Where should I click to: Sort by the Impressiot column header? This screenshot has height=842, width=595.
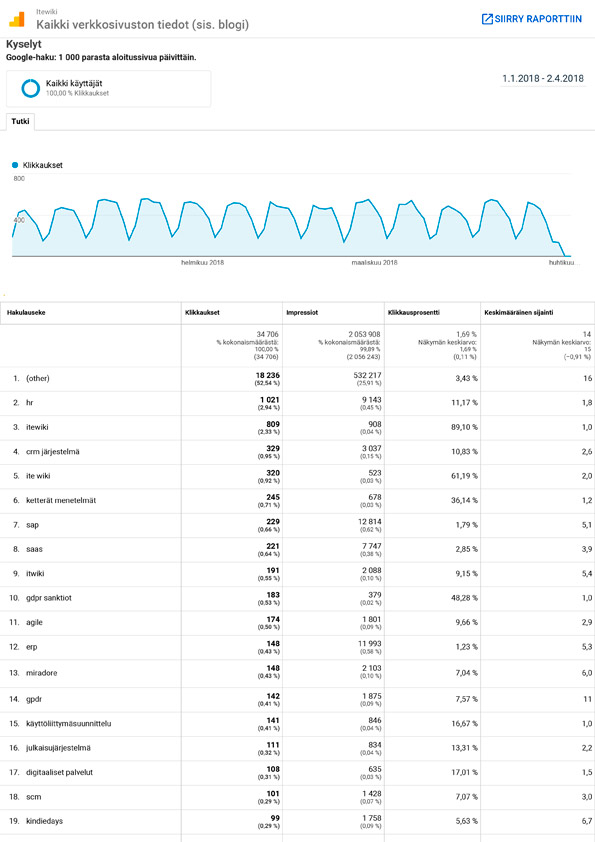302,313
